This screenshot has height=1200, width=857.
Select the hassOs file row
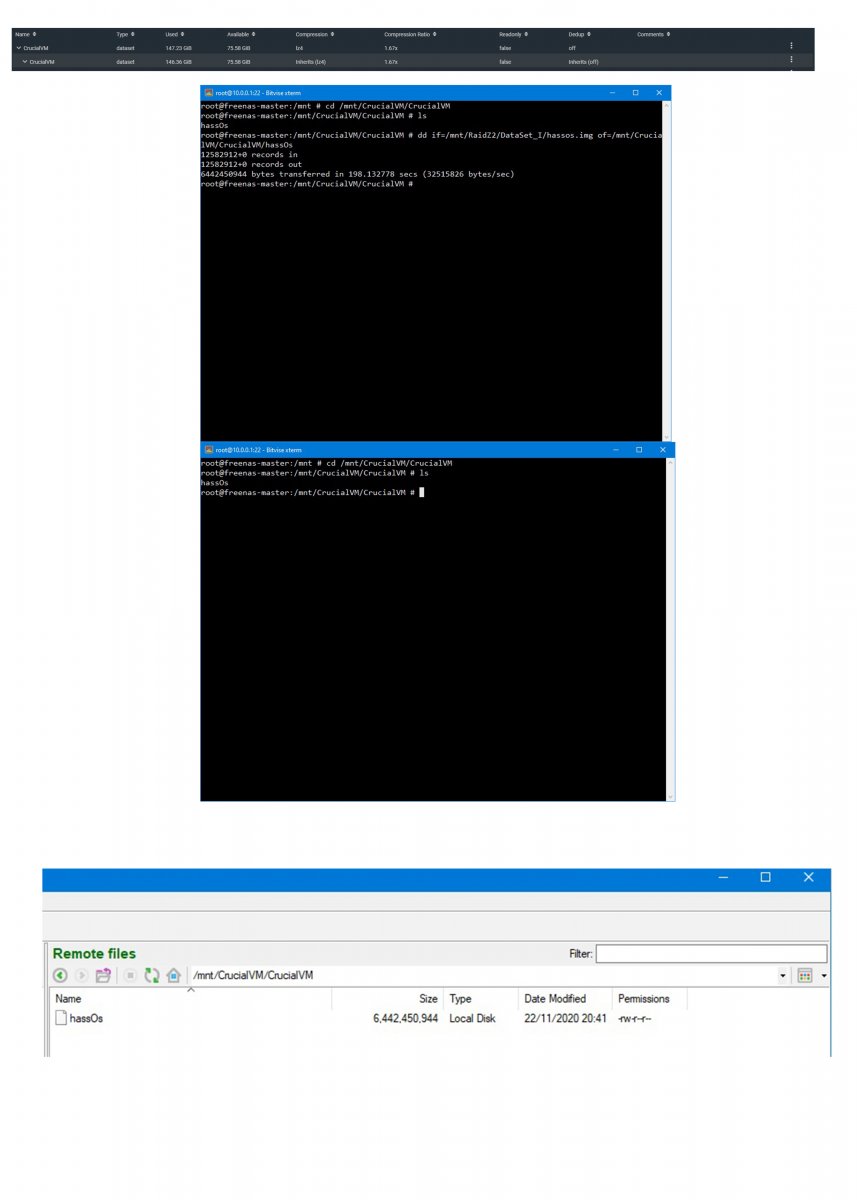[370, 1019]
